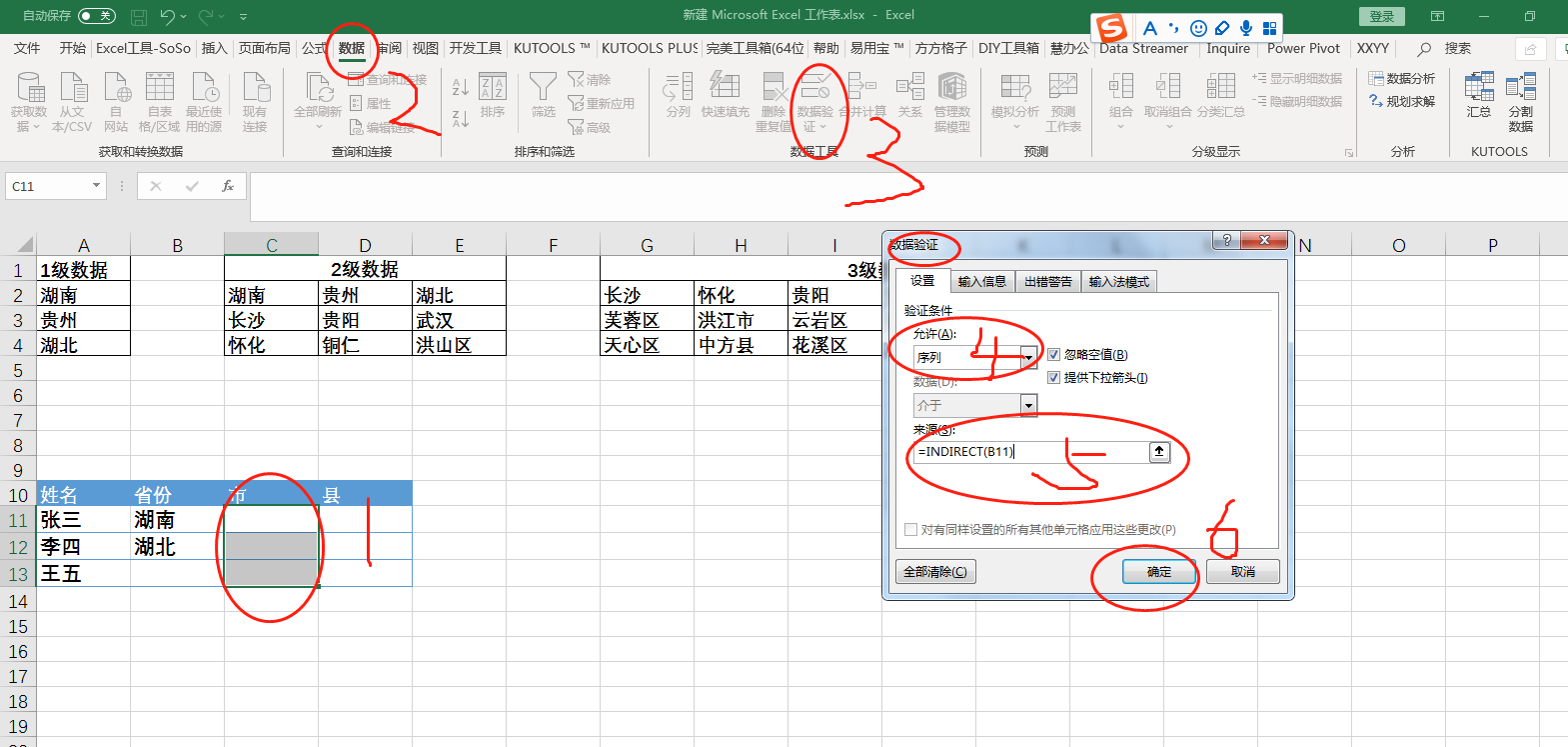Expand the Name Box dropdown arrow
This screenshot has width=1568, height=747.
coord(96,186)
